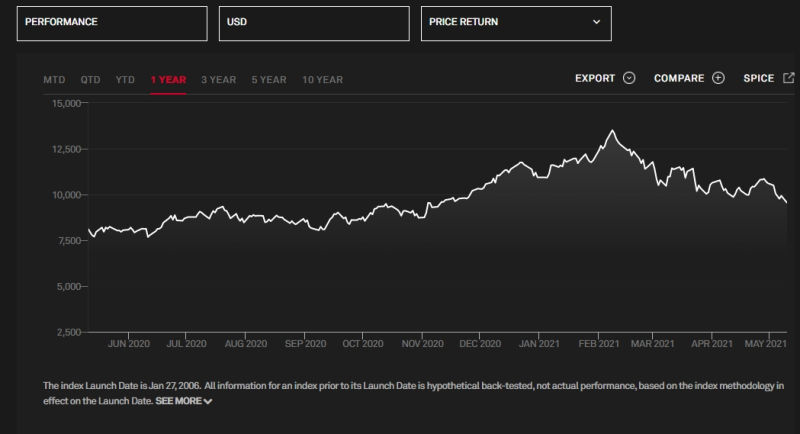This screenshot has height=434, width=800.
Task: Click the EXPORT label
Action: [x=595, y=78]
